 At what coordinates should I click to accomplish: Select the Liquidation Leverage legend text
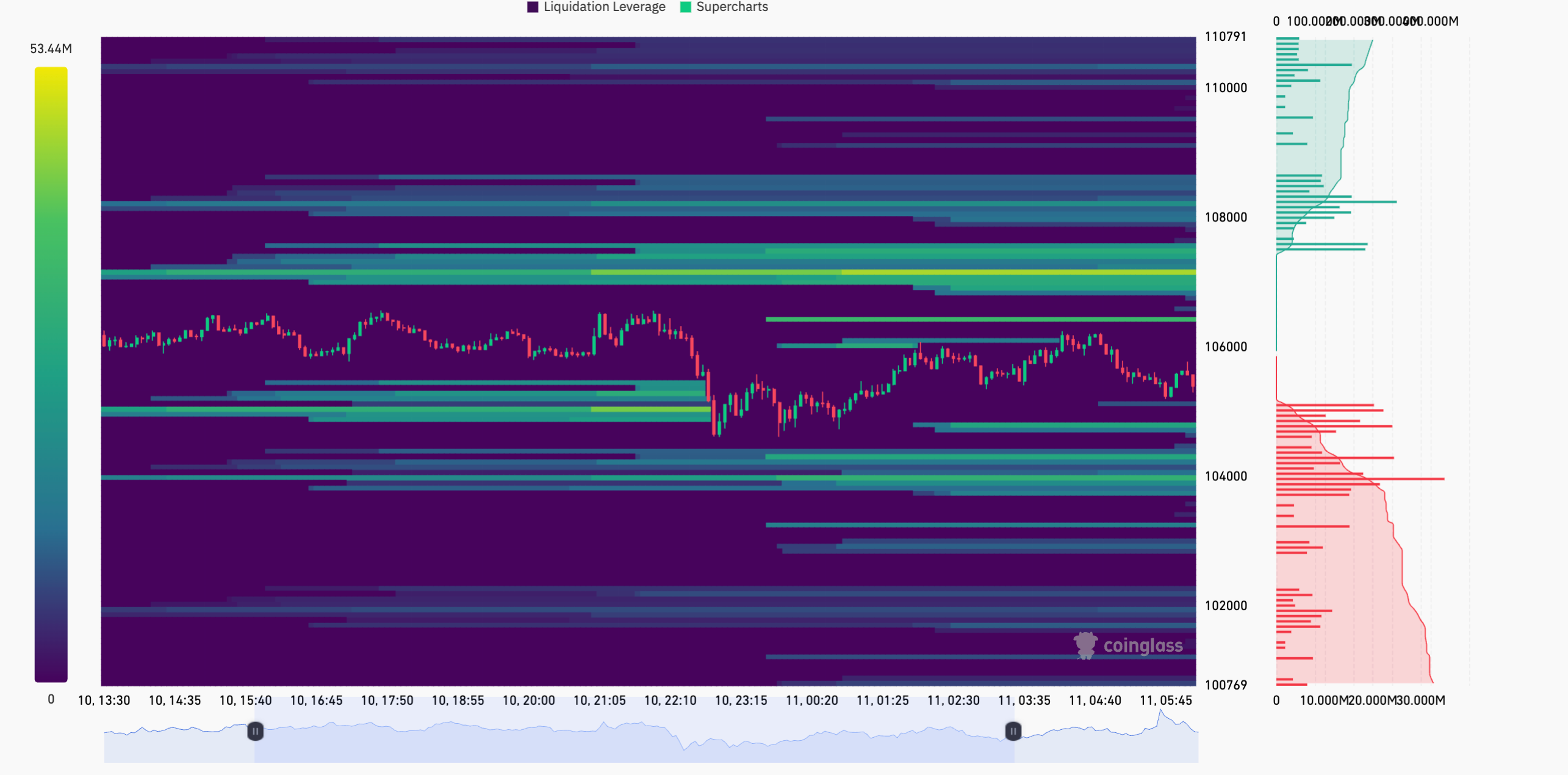point(604,7)
